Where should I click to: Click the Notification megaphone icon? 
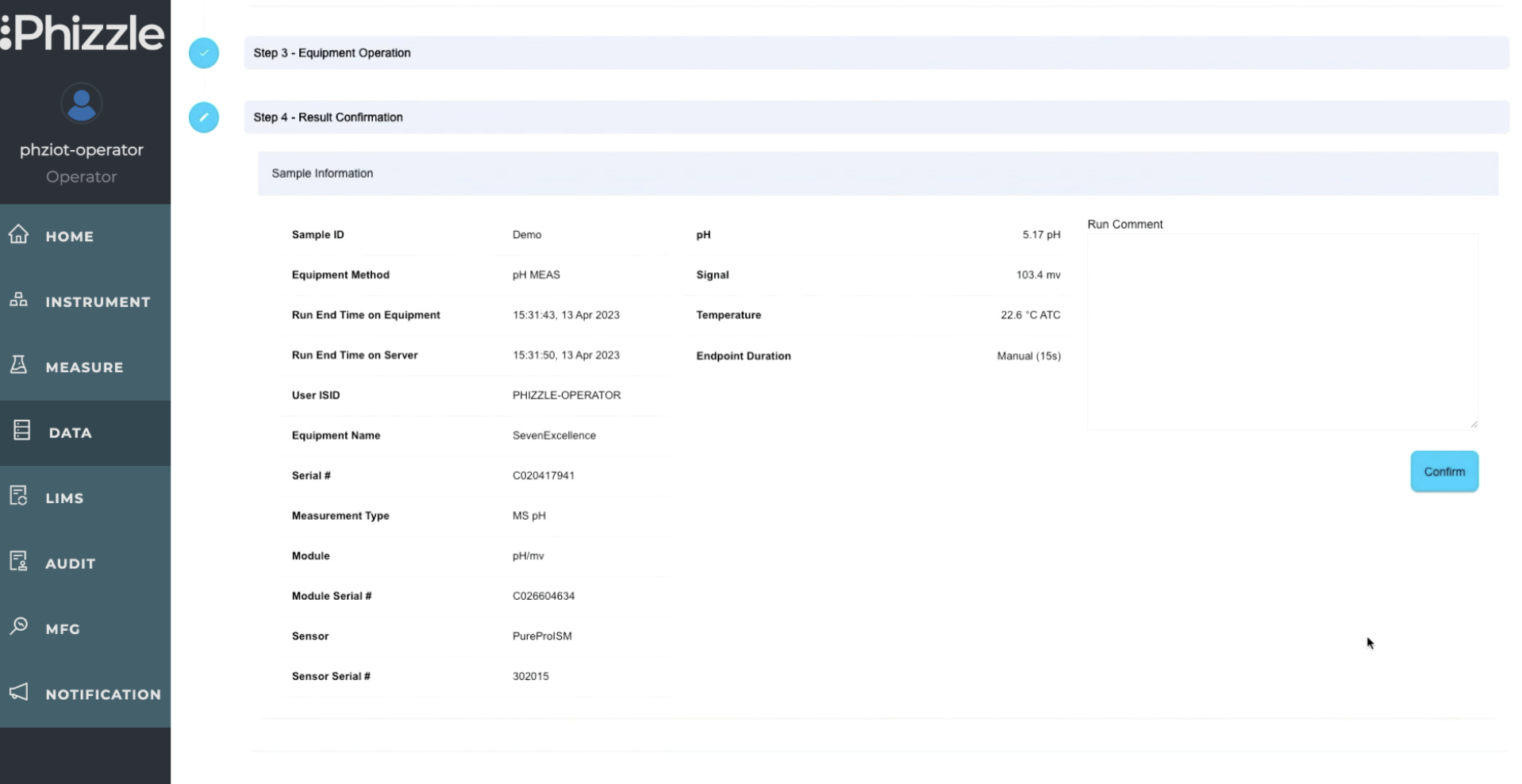click(x=19, y=693)
